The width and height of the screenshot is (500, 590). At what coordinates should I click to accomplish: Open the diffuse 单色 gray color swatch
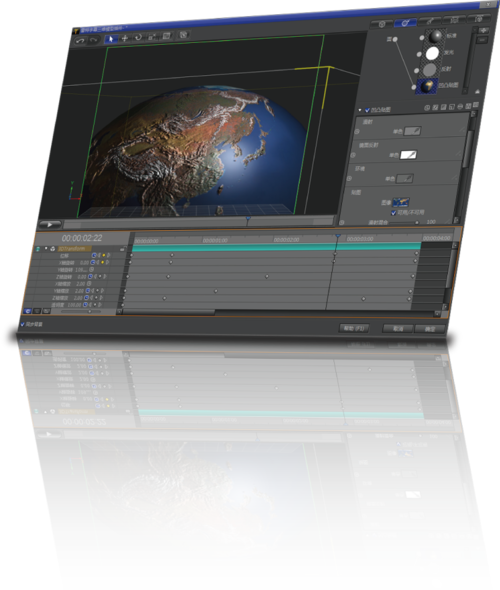pos(412,131)
